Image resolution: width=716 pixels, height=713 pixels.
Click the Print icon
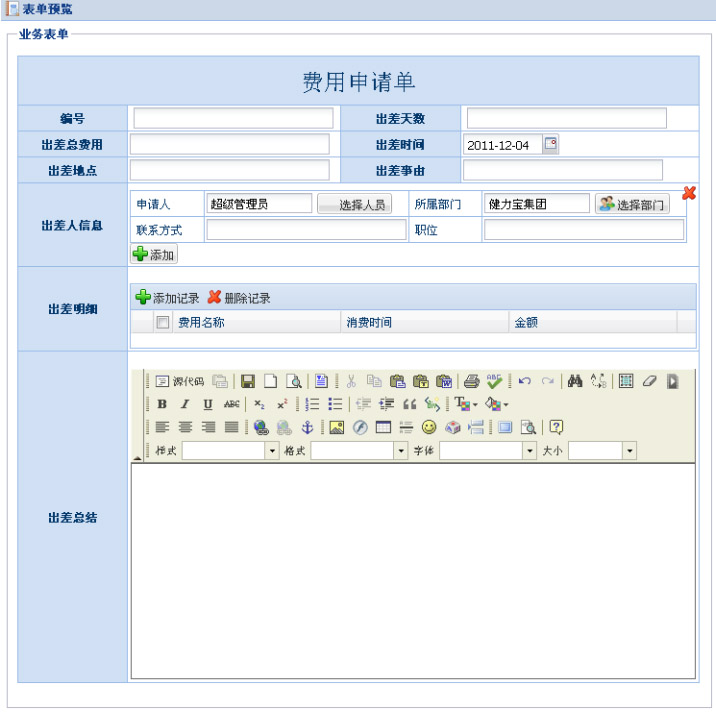coord(472,381)
